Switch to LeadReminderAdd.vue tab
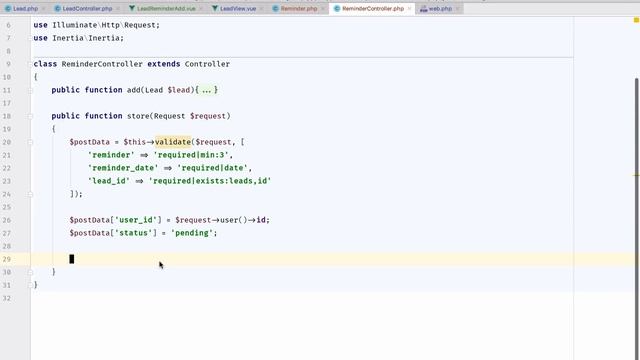Image resolution: width=640 pixels, height=360 pixels. 166,9
